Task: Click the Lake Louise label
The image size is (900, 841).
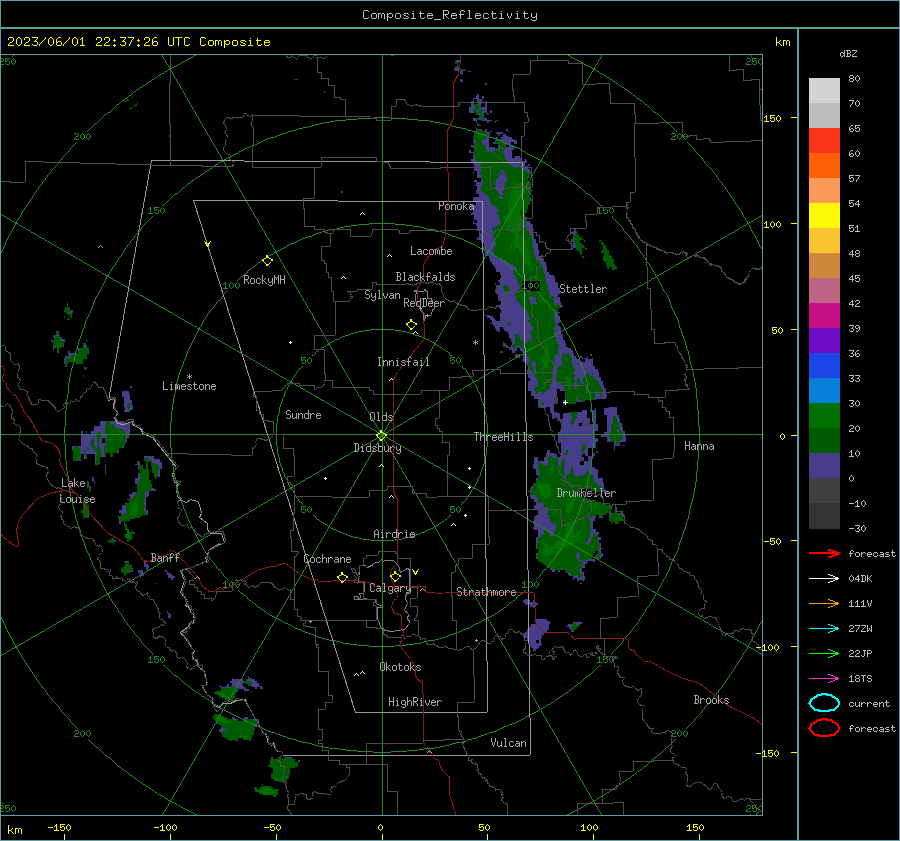Action: click(x=77, y=491)
